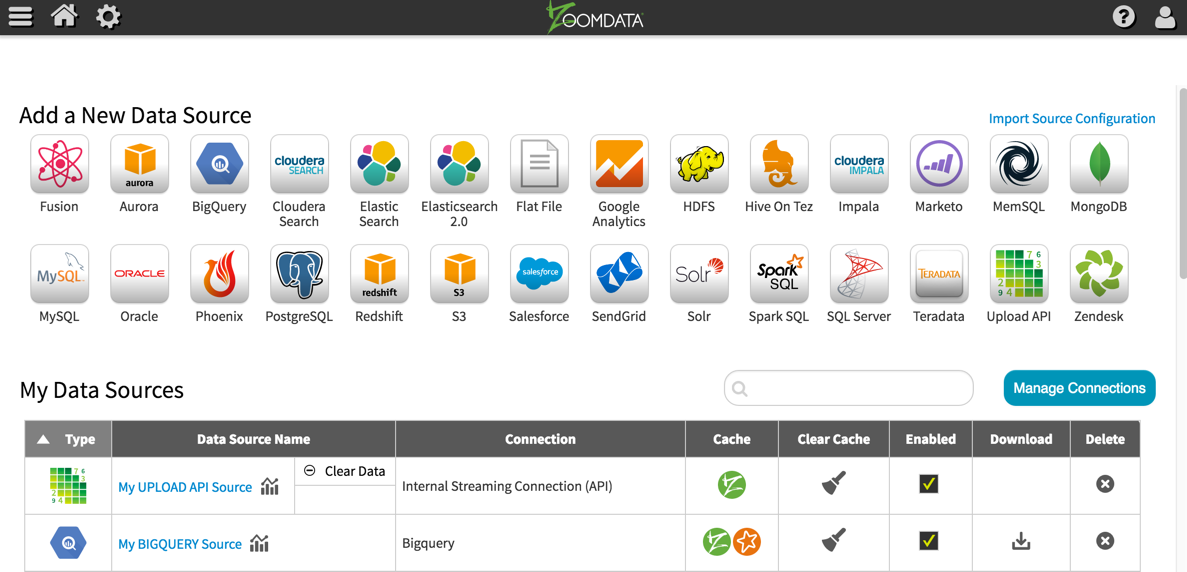Open chart icon beside My BIGQUERY Source

coord(259,543)
